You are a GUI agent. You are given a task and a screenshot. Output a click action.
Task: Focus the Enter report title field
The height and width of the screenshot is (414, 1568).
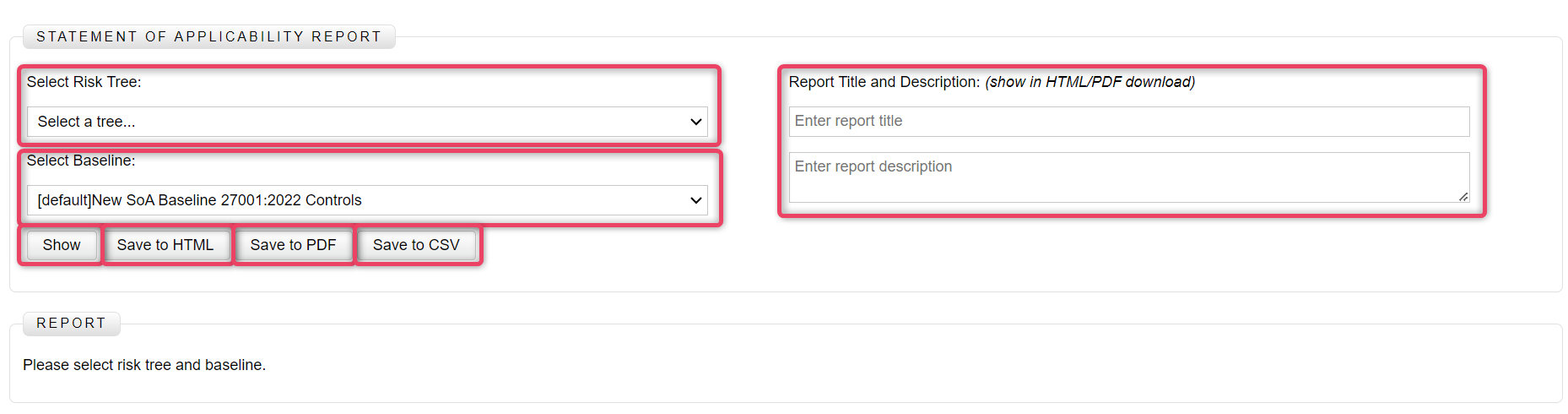click(1128, 122)
